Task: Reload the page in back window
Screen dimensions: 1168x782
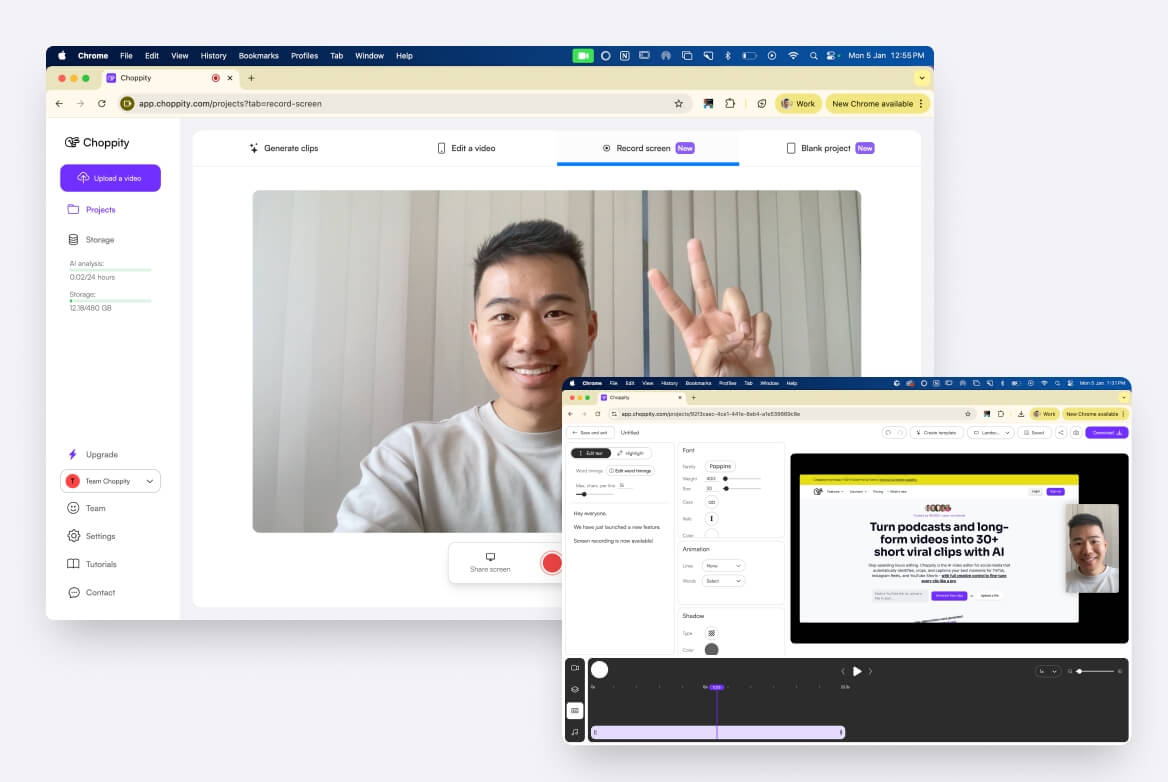Action: click(x=101, y=104)
